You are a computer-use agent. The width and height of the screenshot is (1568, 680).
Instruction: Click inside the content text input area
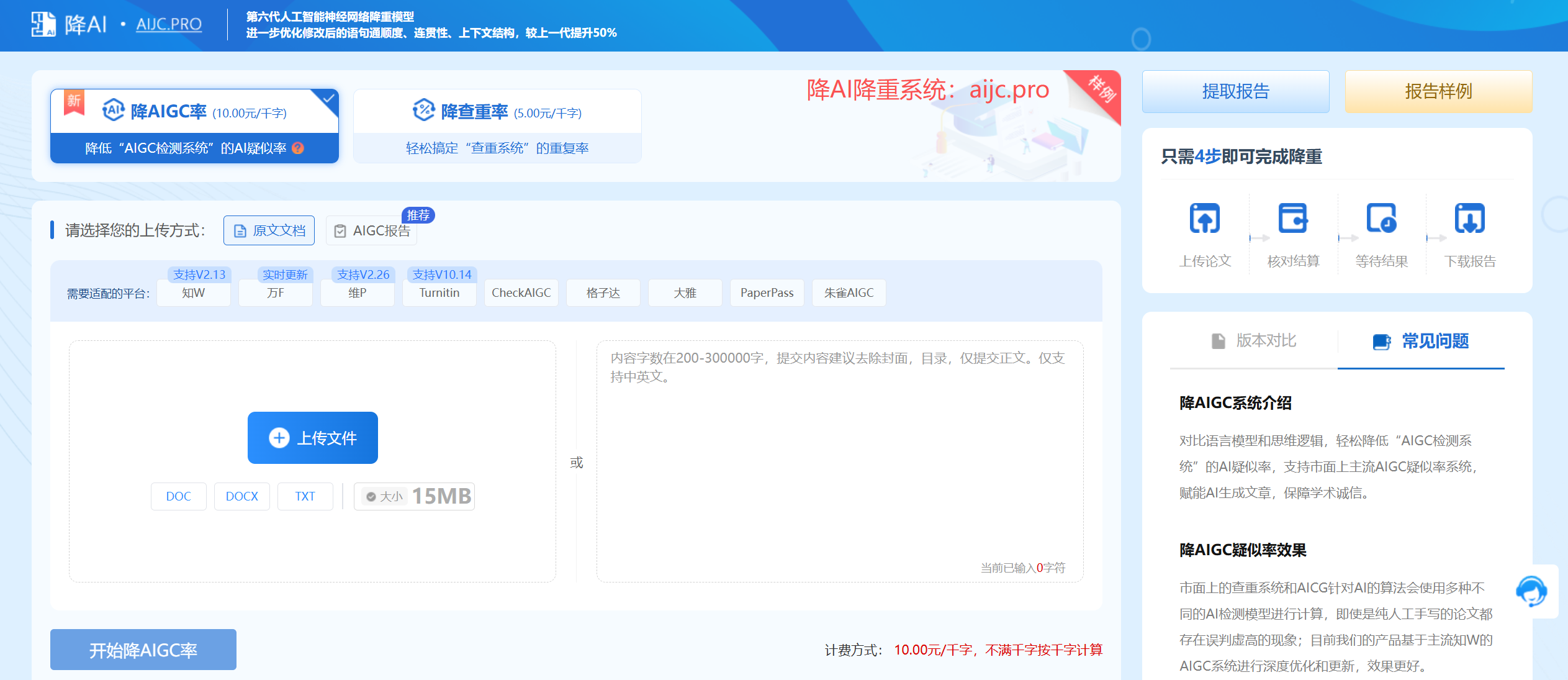pyautogui.click(x=839, y=460)
